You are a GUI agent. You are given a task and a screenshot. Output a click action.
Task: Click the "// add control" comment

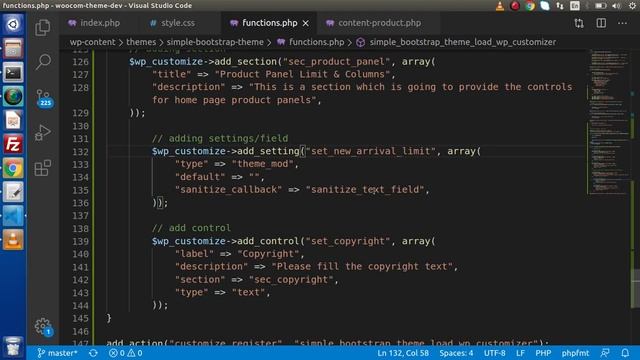[x=191, y=228]
